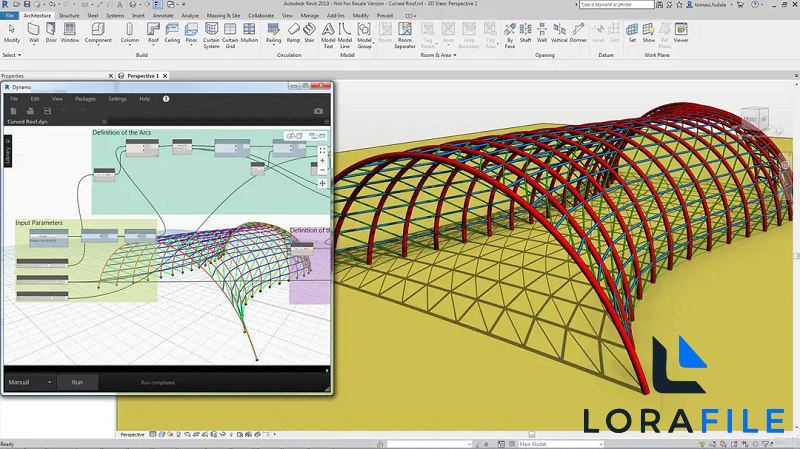The height and width of the screenshot is (449, 800).
Task: Select the Curtain Grid tool
Action: click(230, 36)
